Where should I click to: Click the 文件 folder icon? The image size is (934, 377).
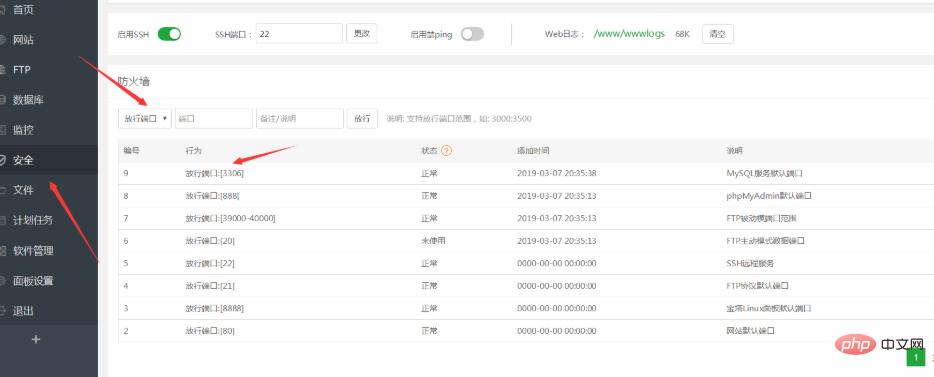[2, 190]
